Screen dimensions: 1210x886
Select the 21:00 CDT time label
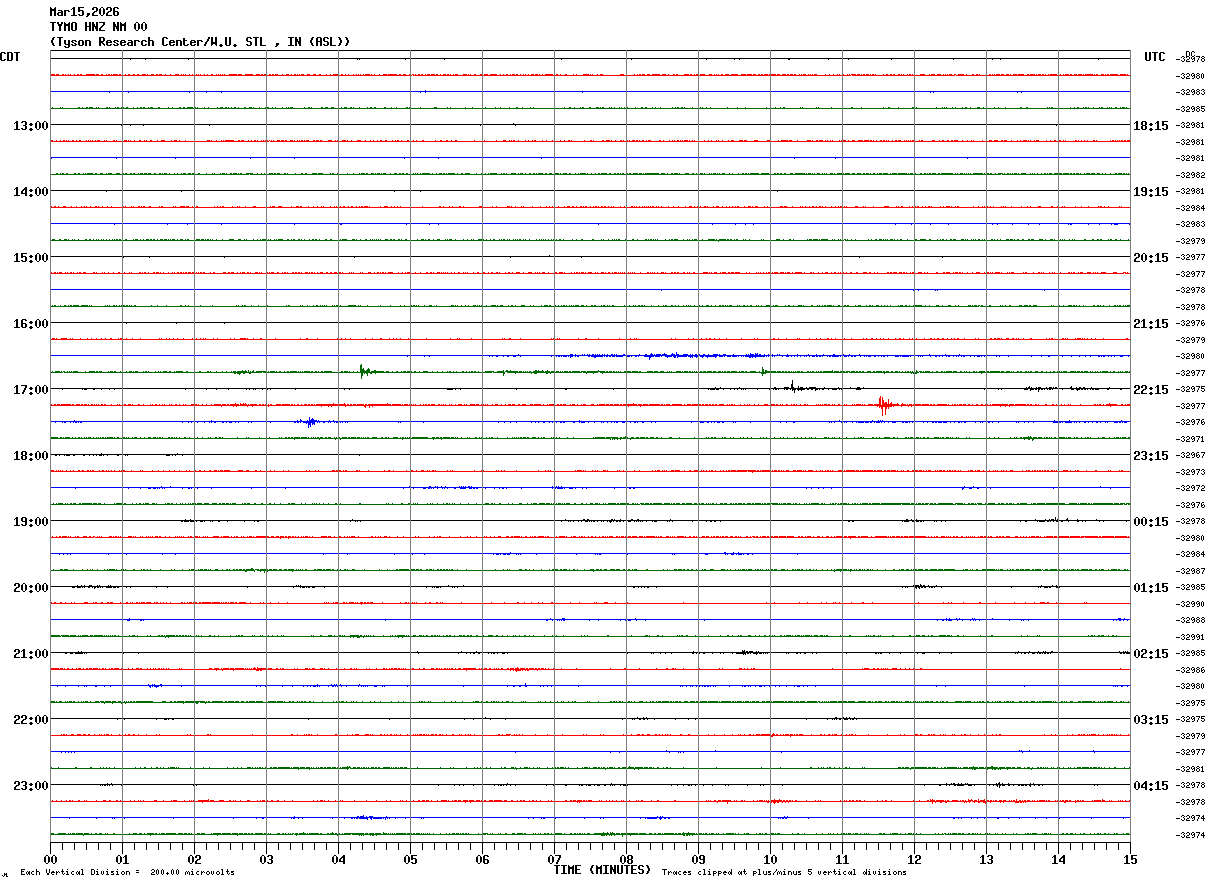[x=30, y=653]
